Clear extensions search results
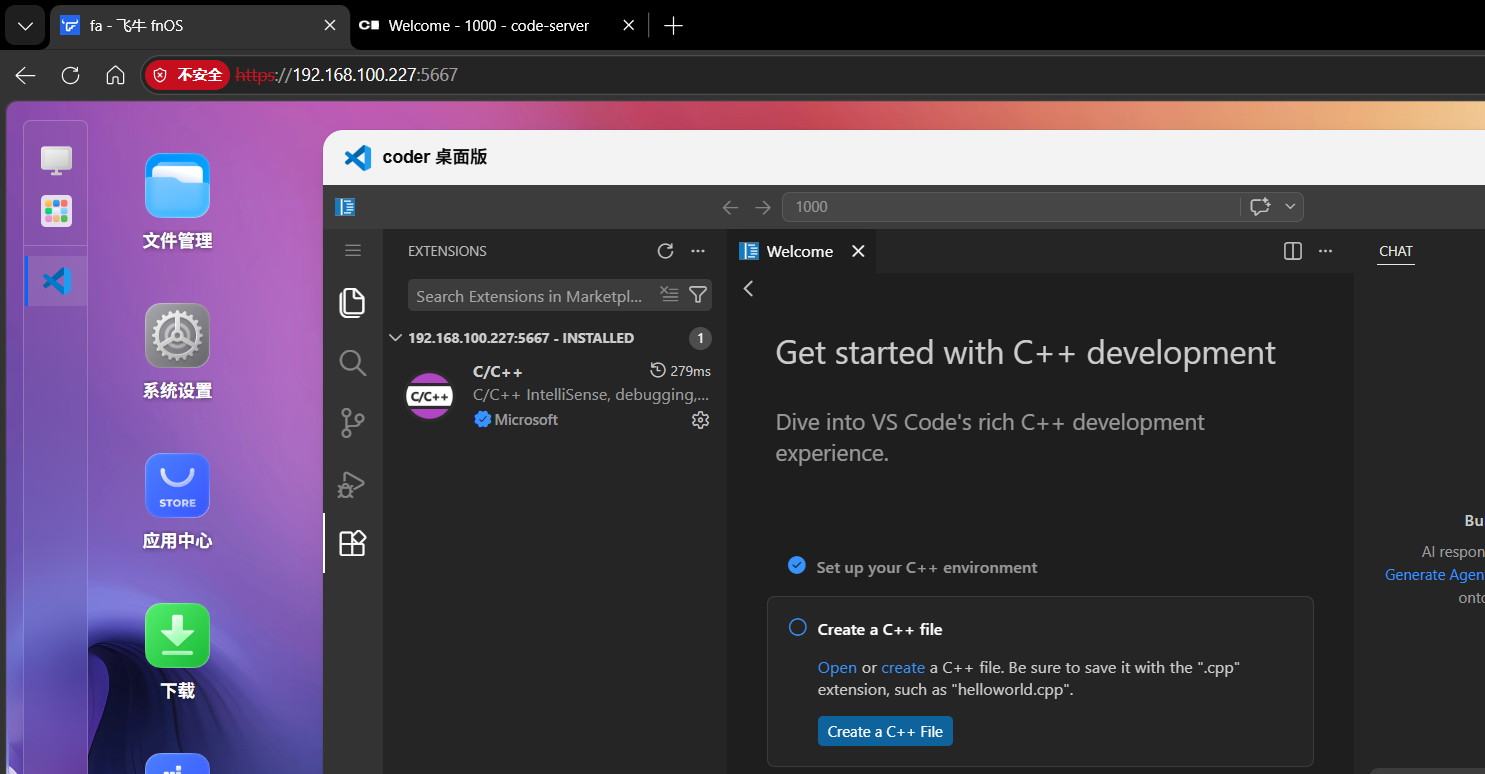 669,295
